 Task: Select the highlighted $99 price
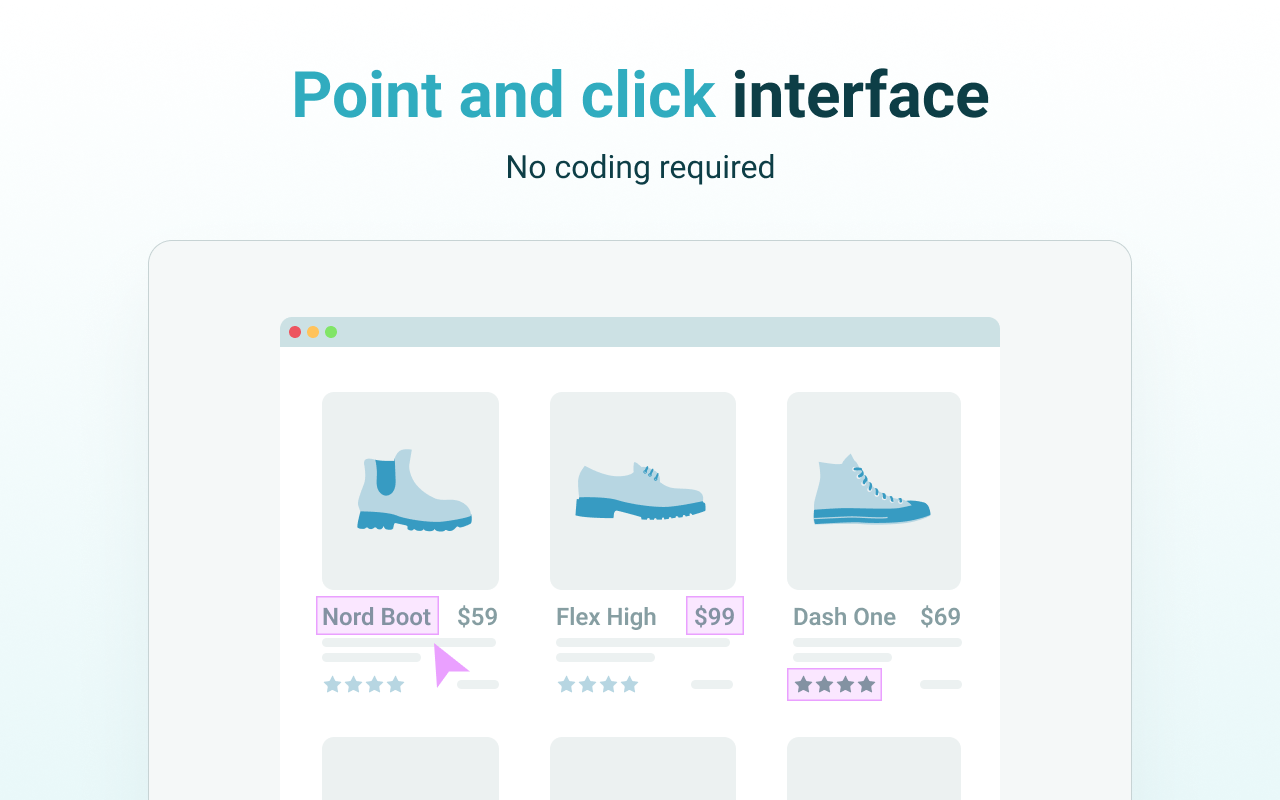714,616
